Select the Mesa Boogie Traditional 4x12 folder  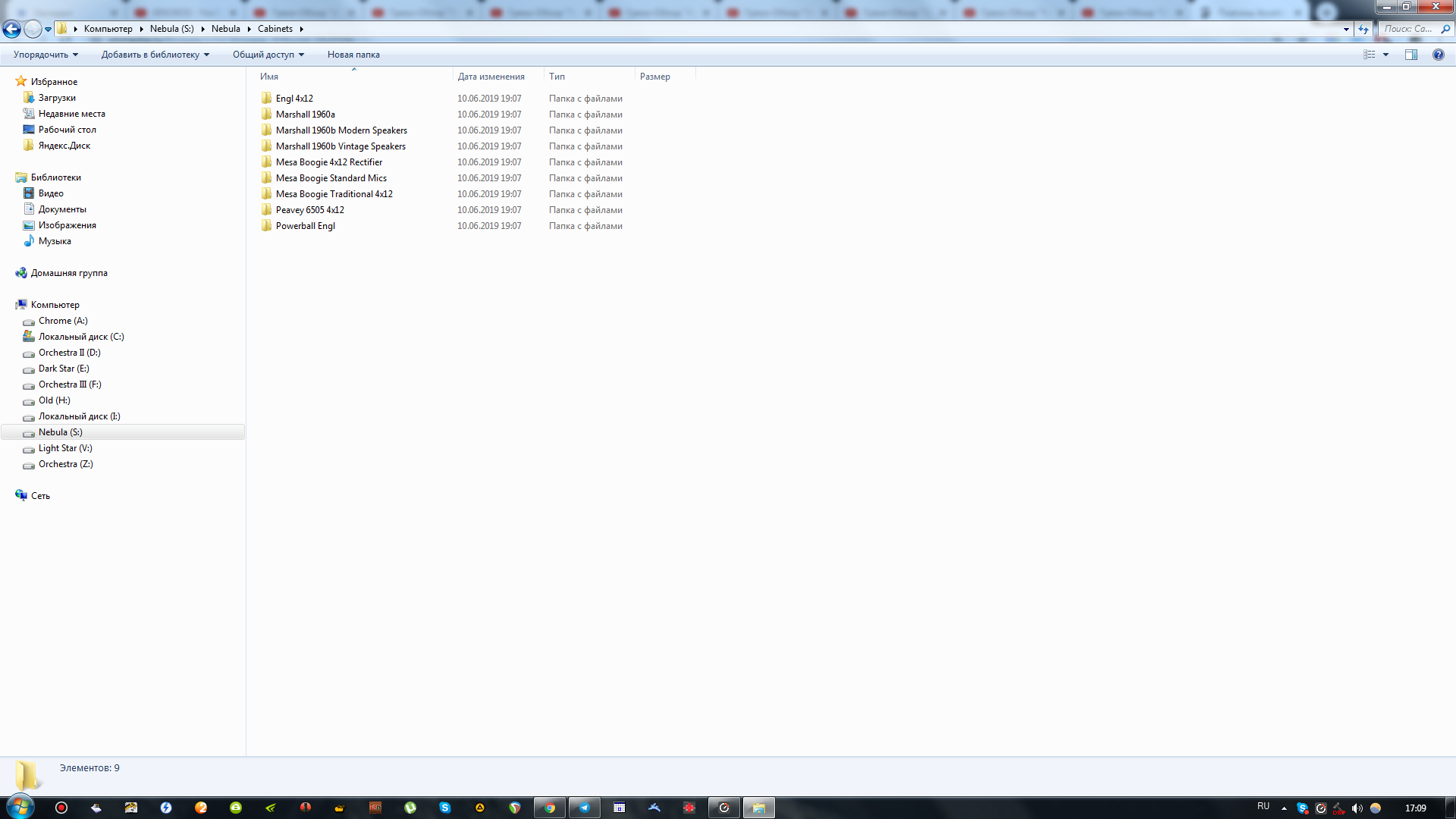tap(334, 194)
